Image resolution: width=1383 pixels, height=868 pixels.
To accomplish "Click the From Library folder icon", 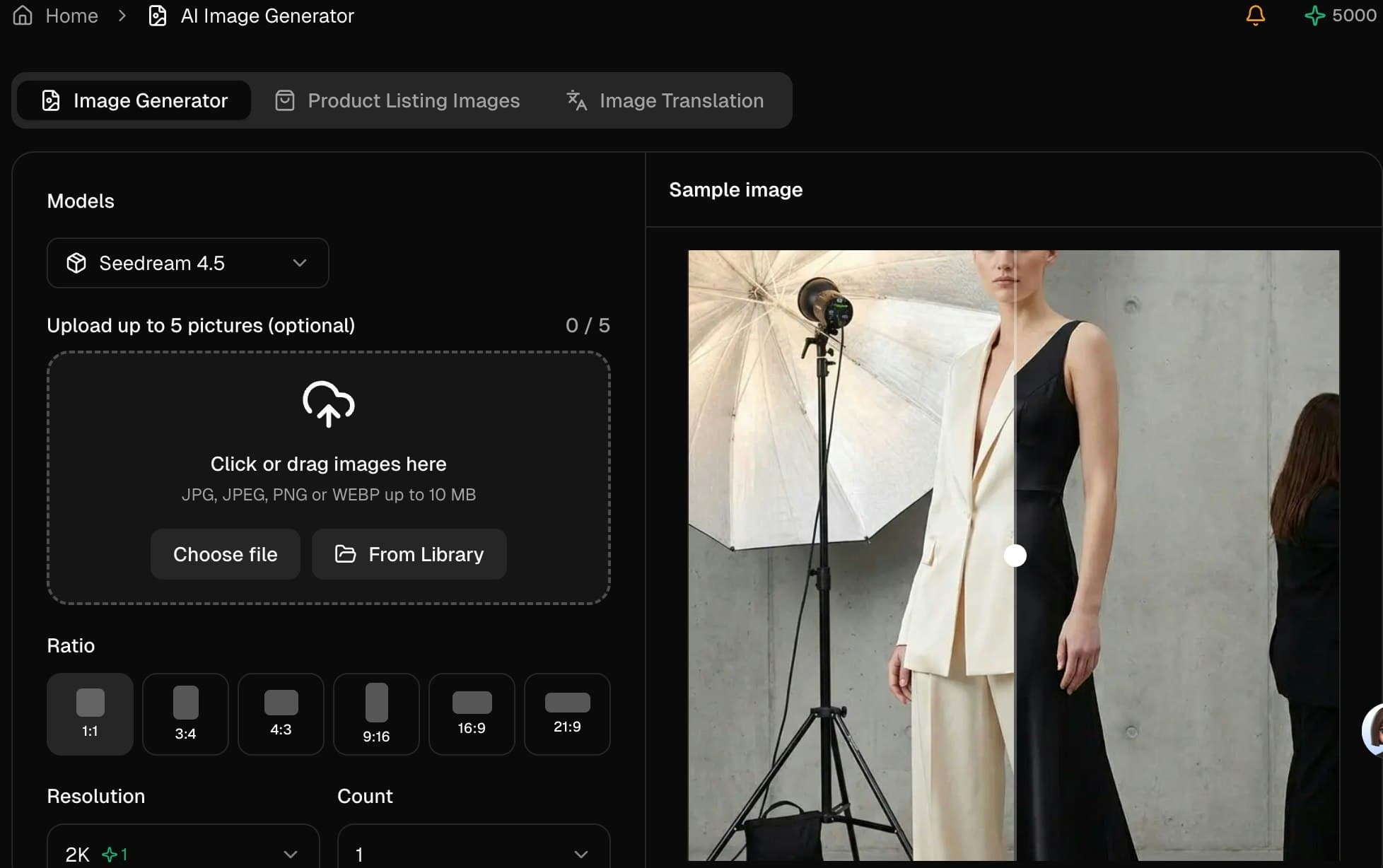I will coord(346,554).
